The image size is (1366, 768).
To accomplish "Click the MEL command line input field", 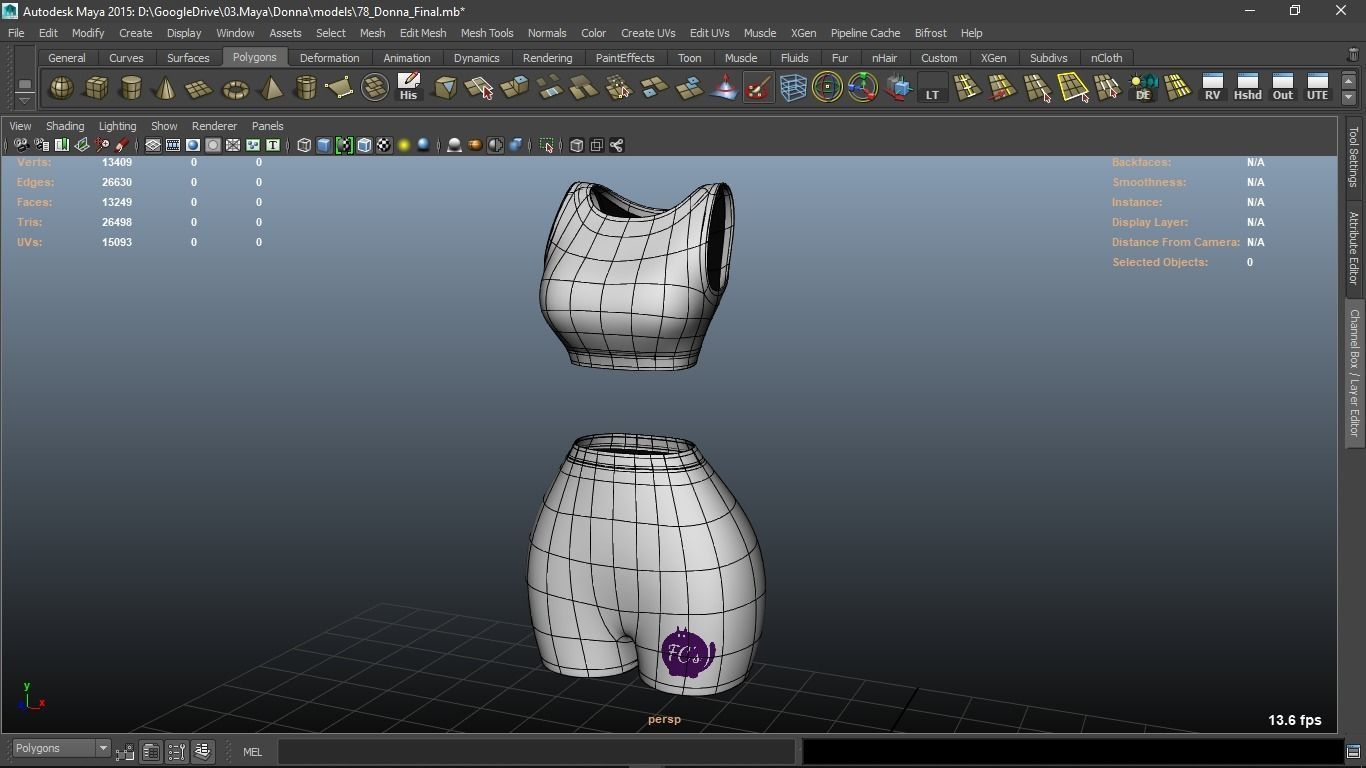I will click(537, 751).
